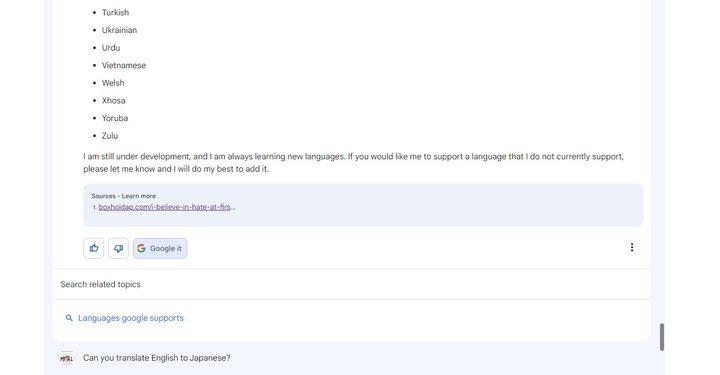Viewport: 720px width, 375px height.
Task: Click the Google it button
Action: [160, 248]
